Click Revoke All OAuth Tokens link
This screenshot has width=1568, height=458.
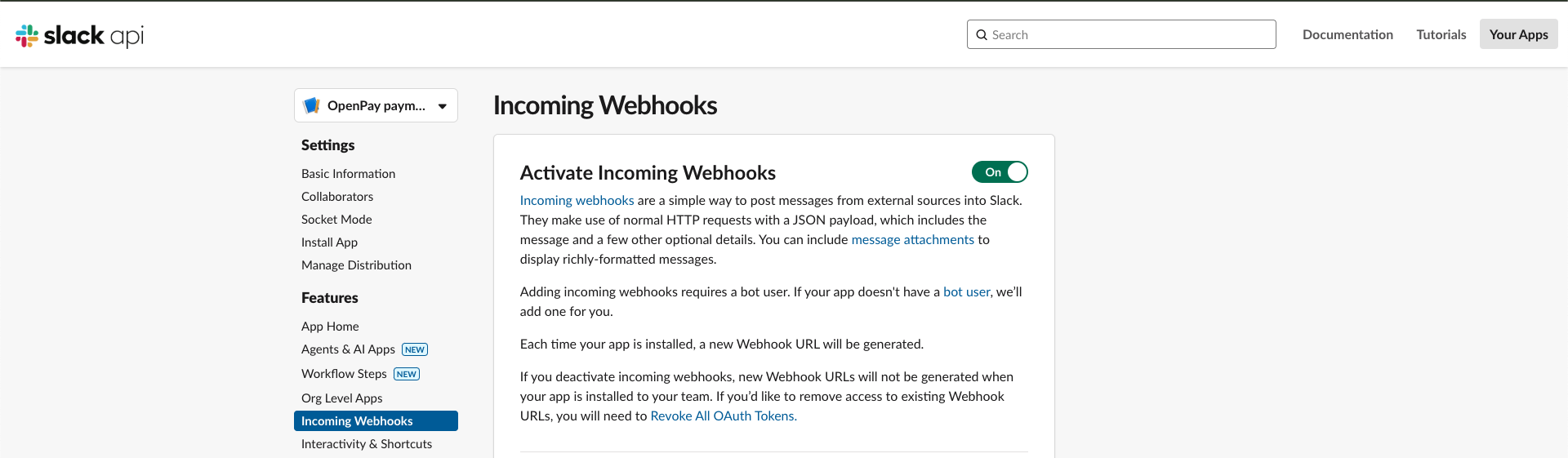724,416
